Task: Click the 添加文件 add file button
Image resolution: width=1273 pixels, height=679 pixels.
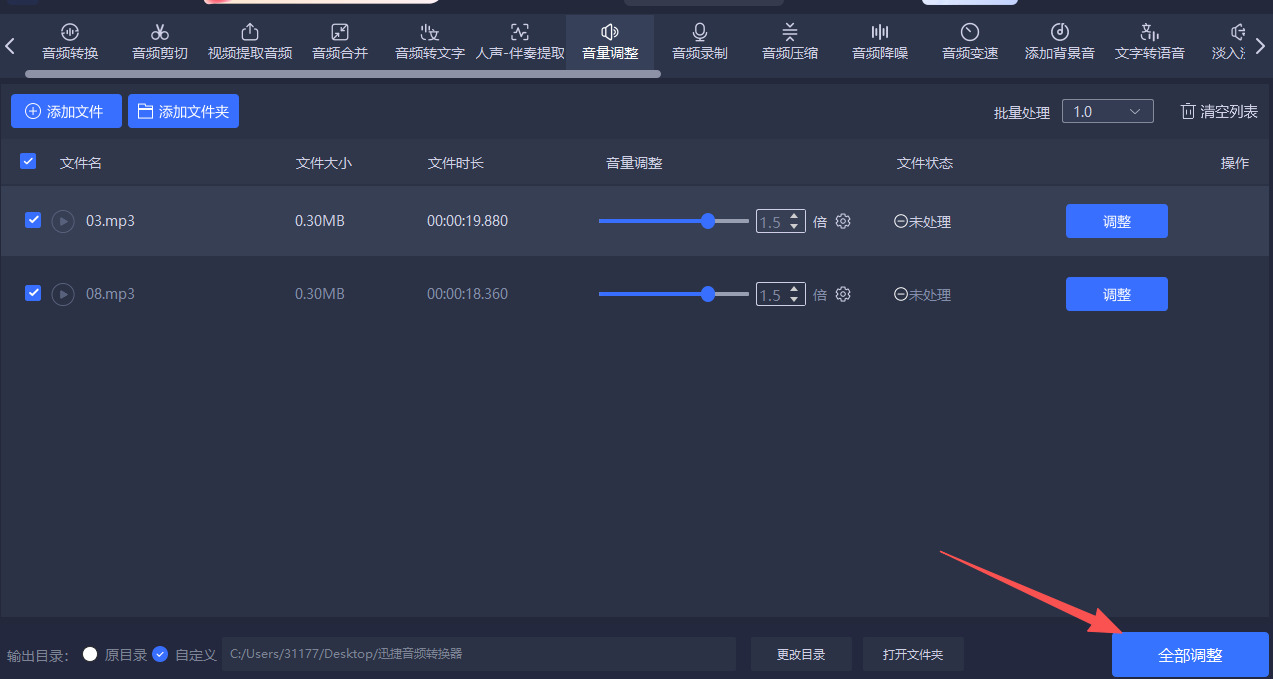Action: (66, 111)
